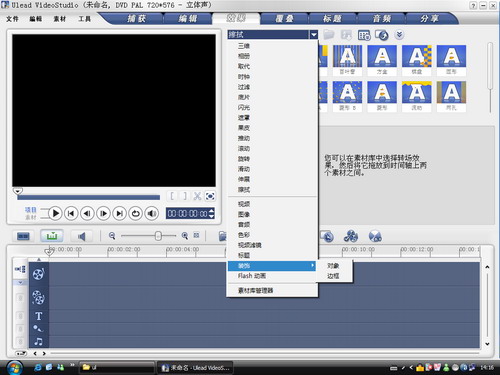Select the overlay track icon
Screen dimensions: 500x375
39,298
